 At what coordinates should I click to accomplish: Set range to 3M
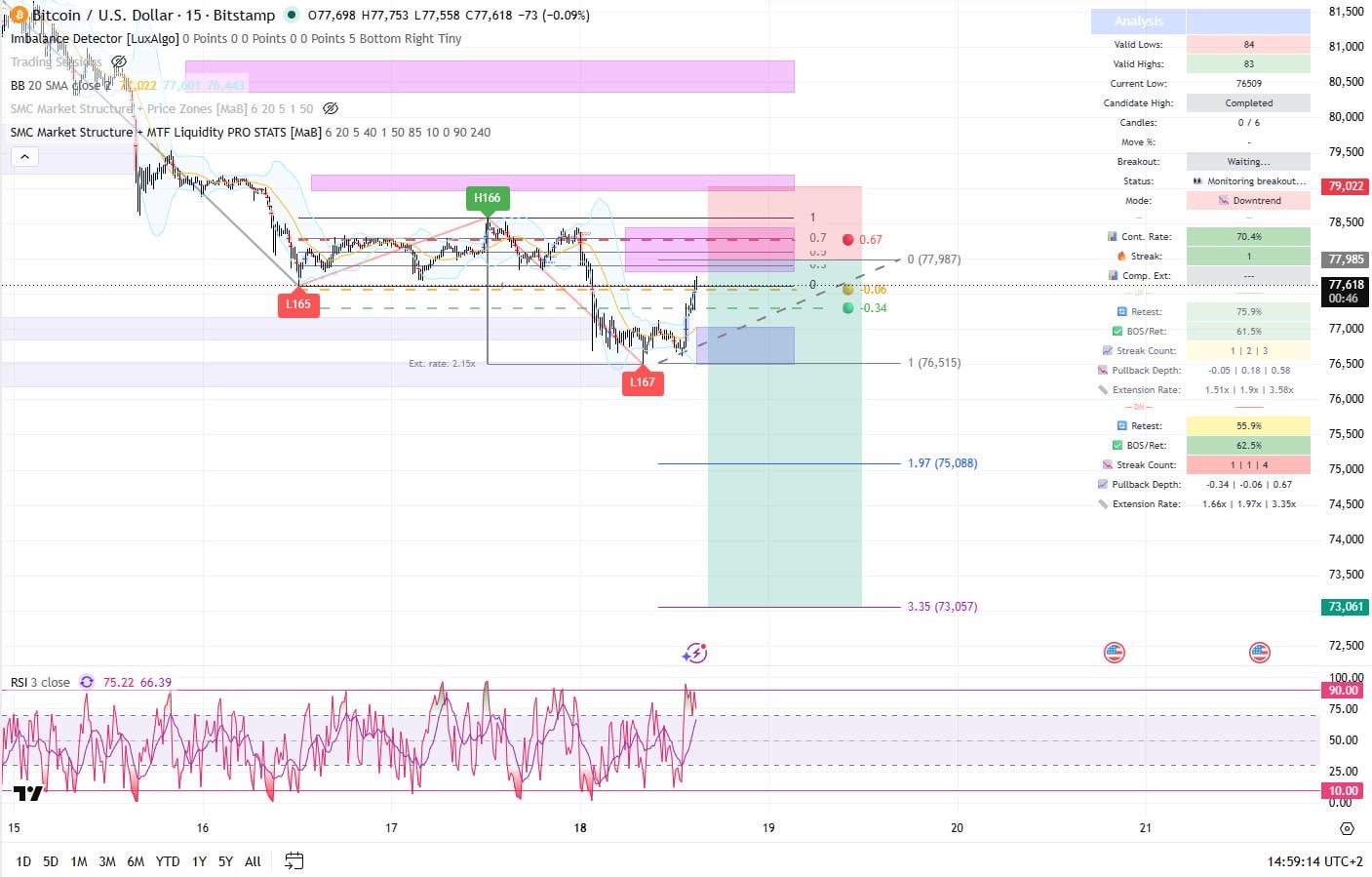point(107,861)
